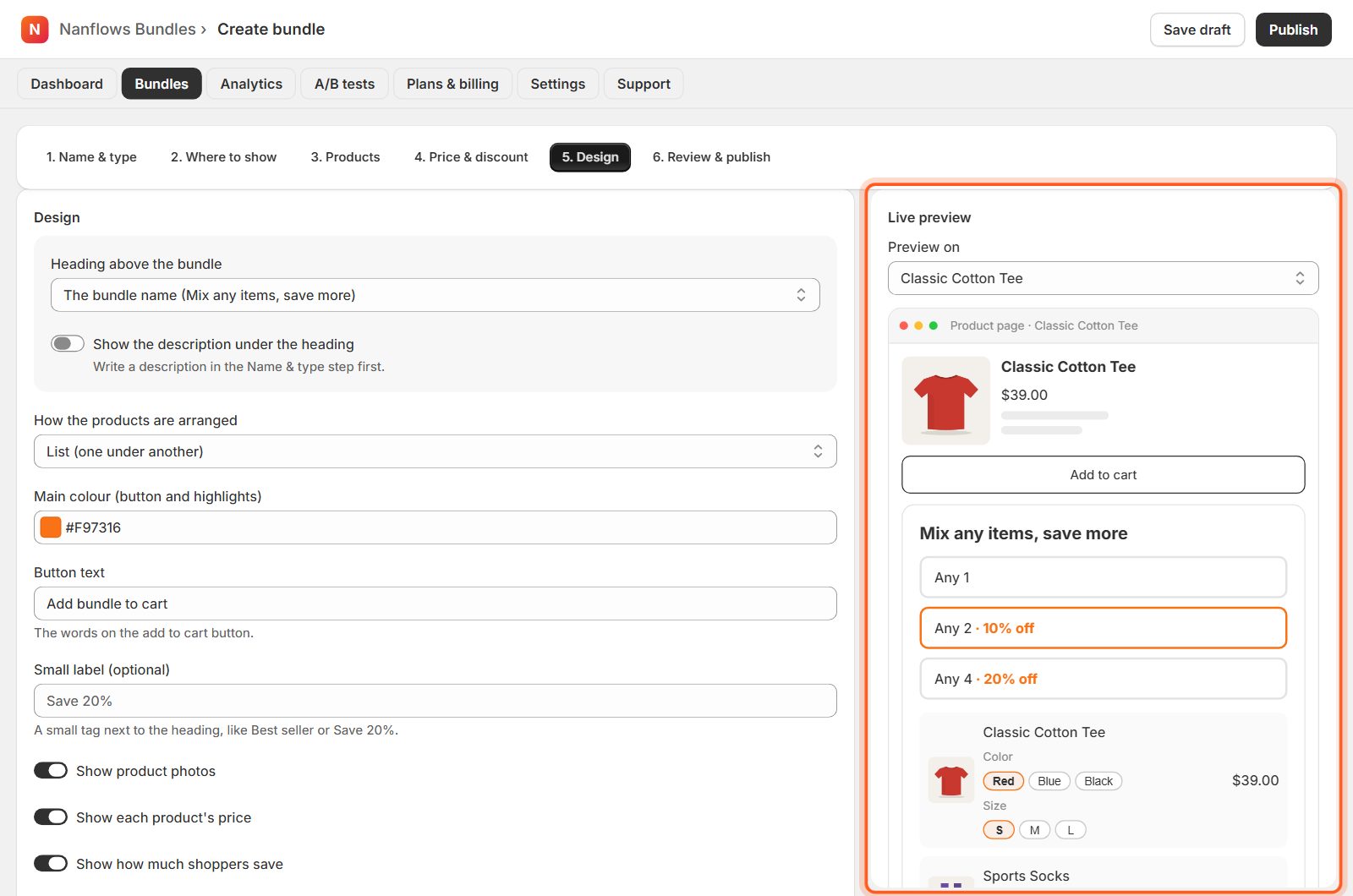Image resolution: width=1353 pixels, height=896 pixels.
Task: Go to step 1. Name & type
Action: (91, 157)
